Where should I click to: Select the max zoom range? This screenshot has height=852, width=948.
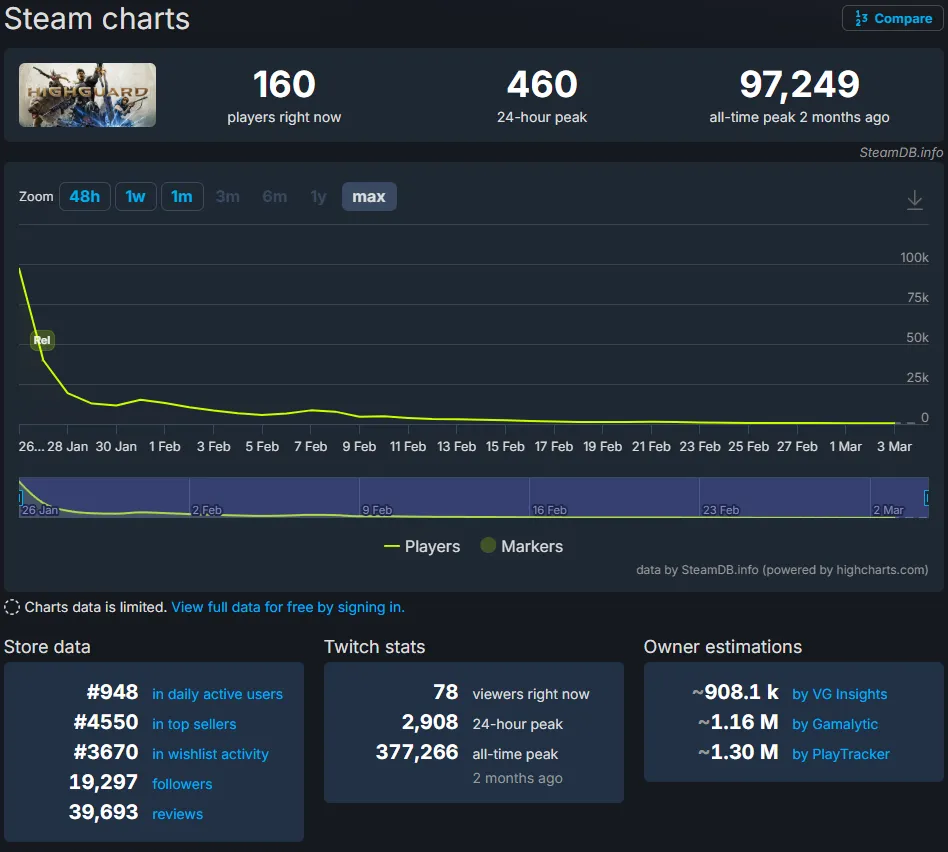[x=369, y=197]
